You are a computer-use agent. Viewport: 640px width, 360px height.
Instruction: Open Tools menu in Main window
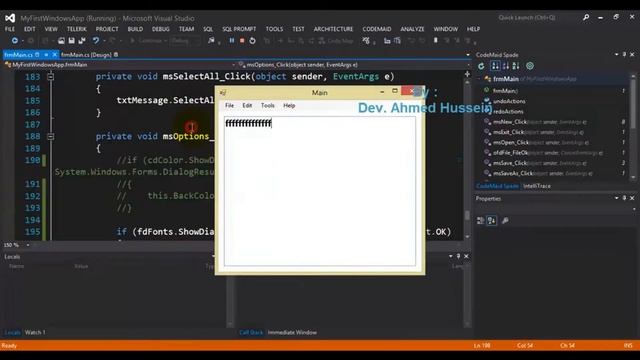pos(268,105)
